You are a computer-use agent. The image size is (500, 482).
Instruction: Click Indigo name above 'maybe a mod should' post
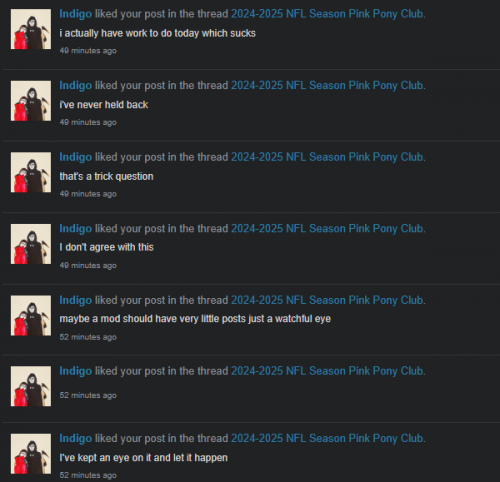[x=76, y=300]
